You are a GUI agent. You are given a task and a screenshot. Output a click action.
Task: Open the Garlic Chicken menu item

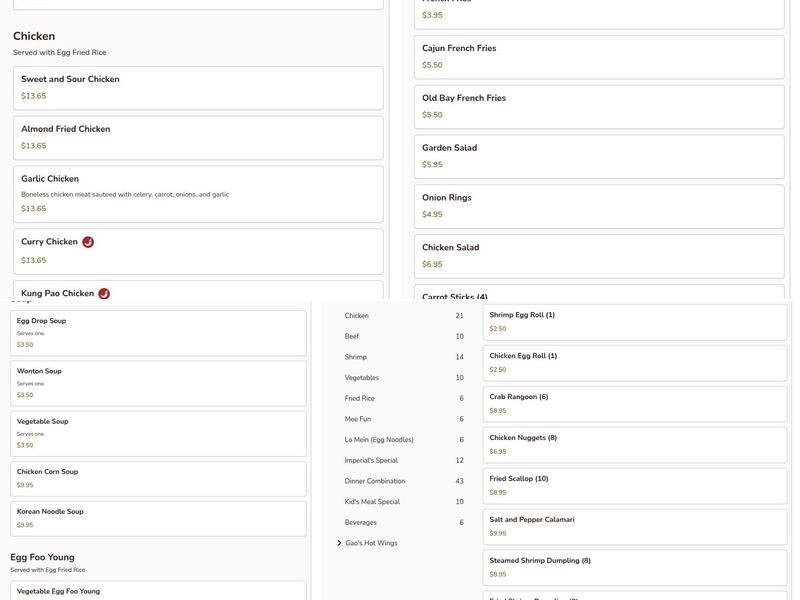click(x=198, y=194)
